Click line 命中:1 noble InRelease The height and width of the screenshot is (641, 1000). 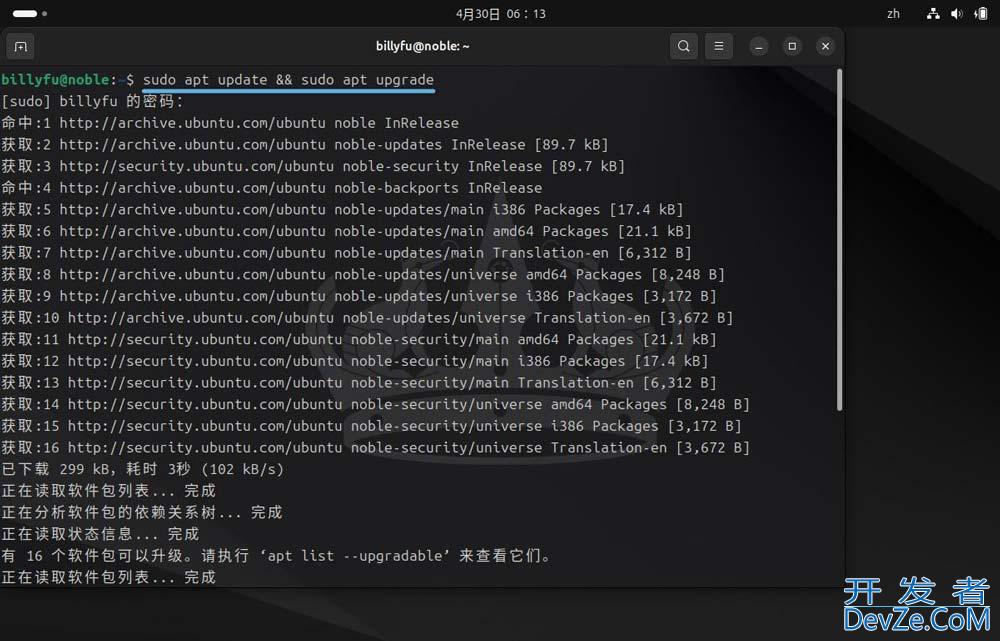tap(230, 123)
